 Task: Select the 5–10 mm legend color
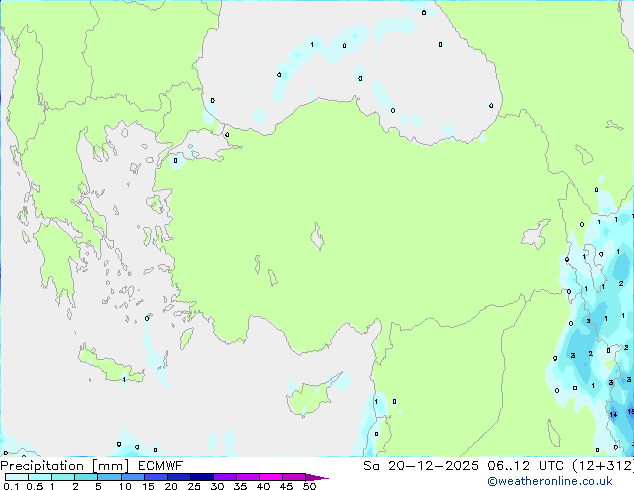(109, 477)
